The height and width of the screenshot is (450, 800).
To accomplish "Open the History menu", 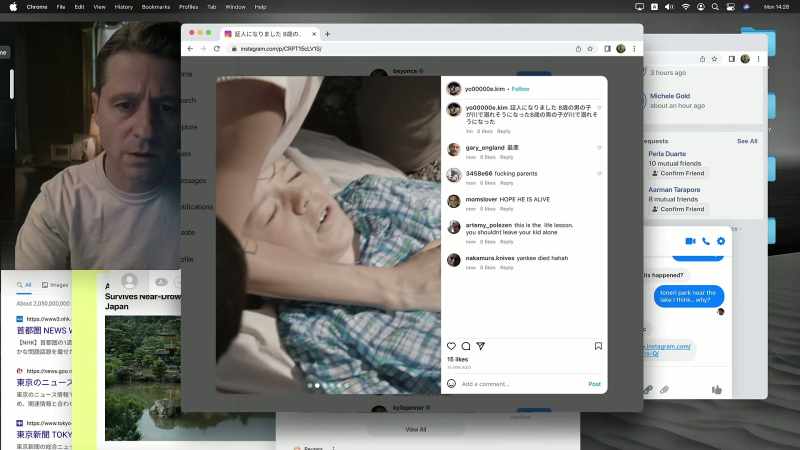I will point(123,7).
